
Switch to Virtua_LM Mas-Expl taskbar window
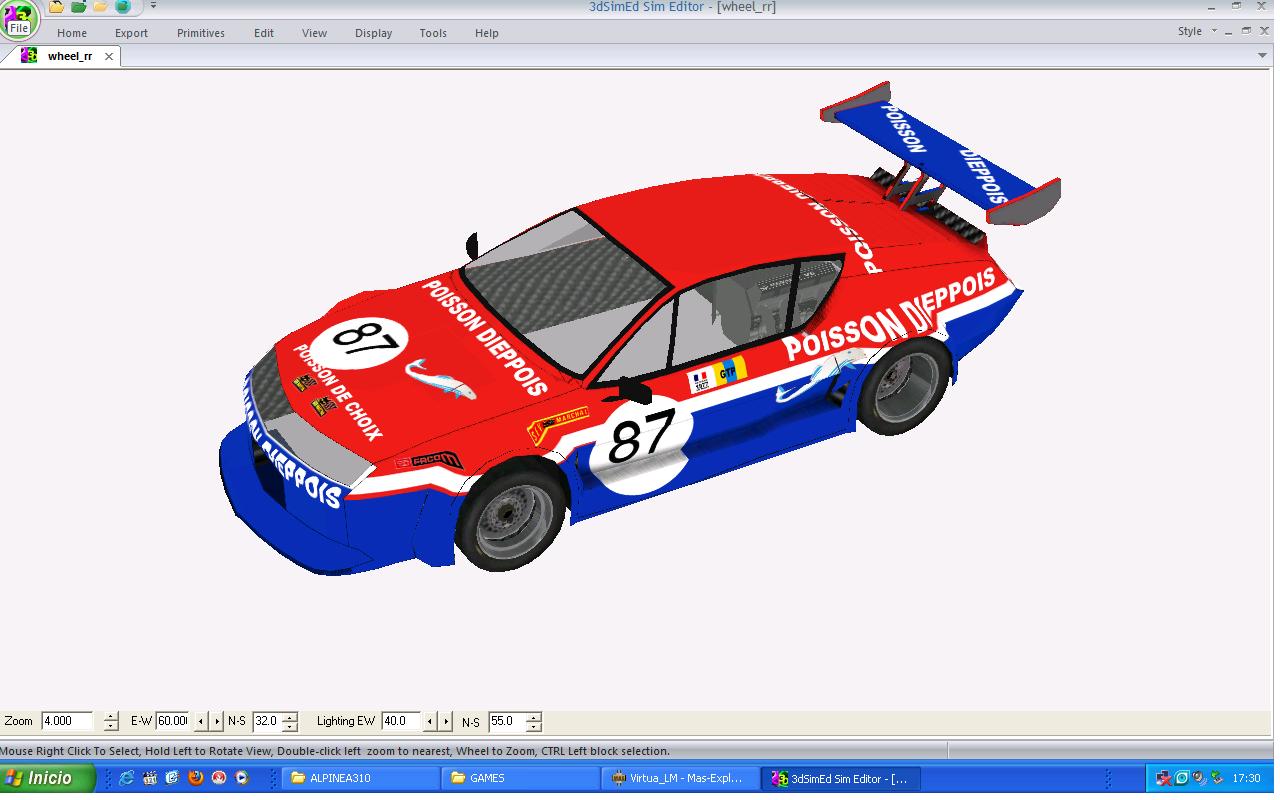pyautogui.click(x=681, y=778)
